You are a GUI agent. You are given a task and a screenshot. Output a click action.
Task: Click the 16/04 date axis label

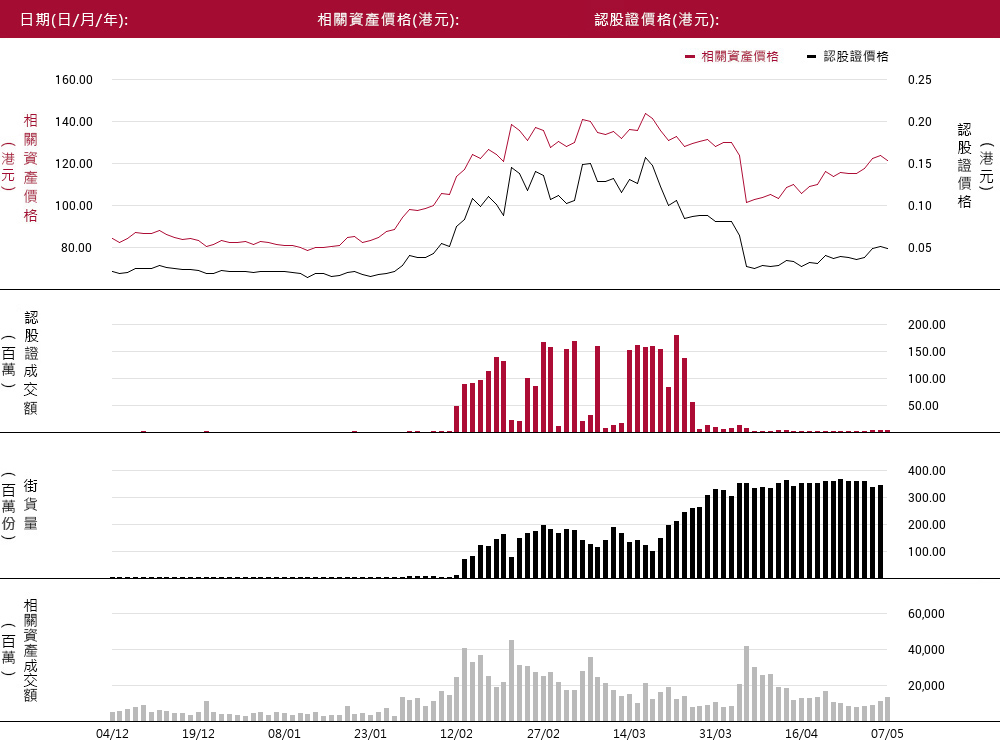point(802,734)
